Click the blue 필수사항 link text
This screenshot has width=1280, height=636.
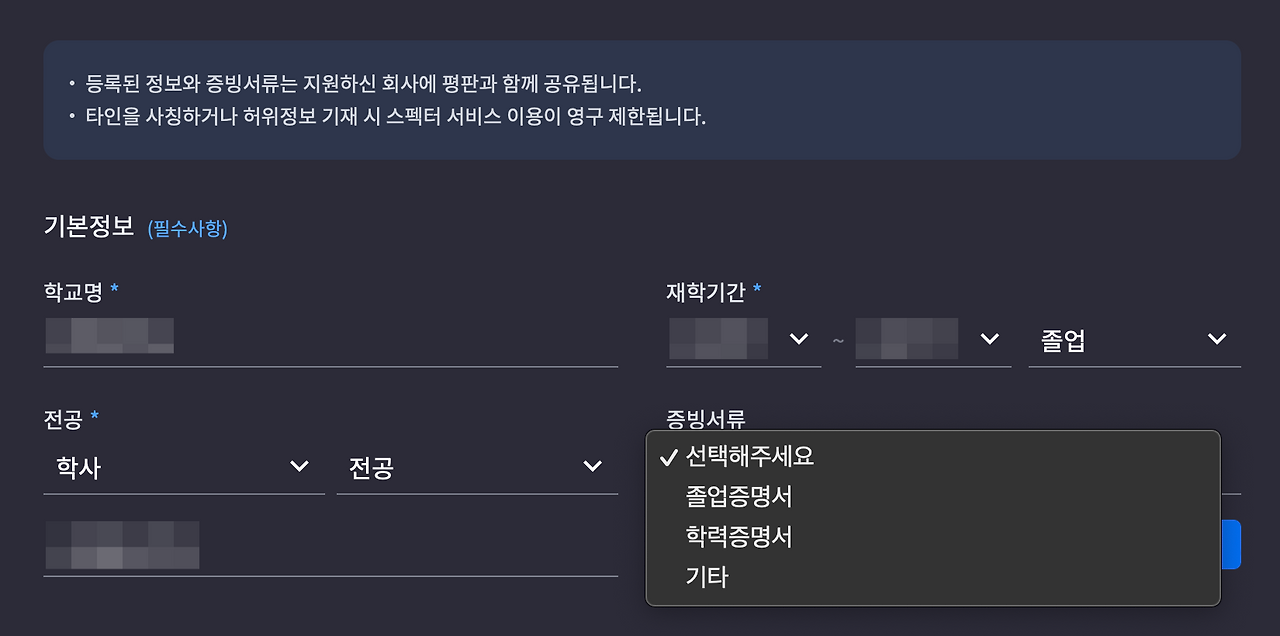(x=187, y=229)
